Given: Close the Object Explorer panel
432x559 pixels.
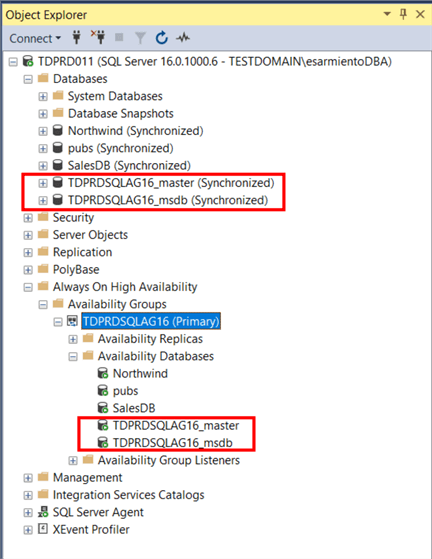Looking at the screenshot, I should coord(420,14).
